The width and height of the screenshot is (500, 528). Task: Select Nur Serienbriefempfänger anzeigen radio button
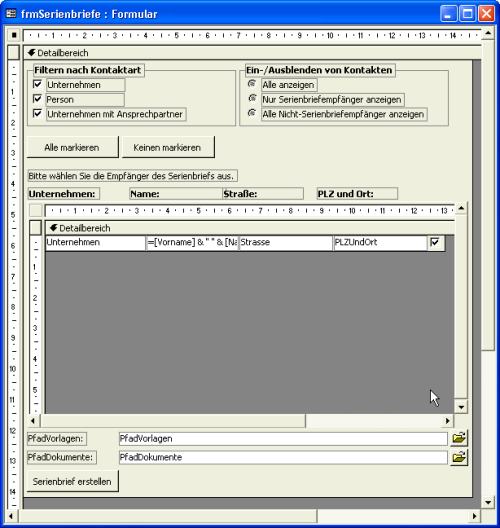tap(252, 98)
